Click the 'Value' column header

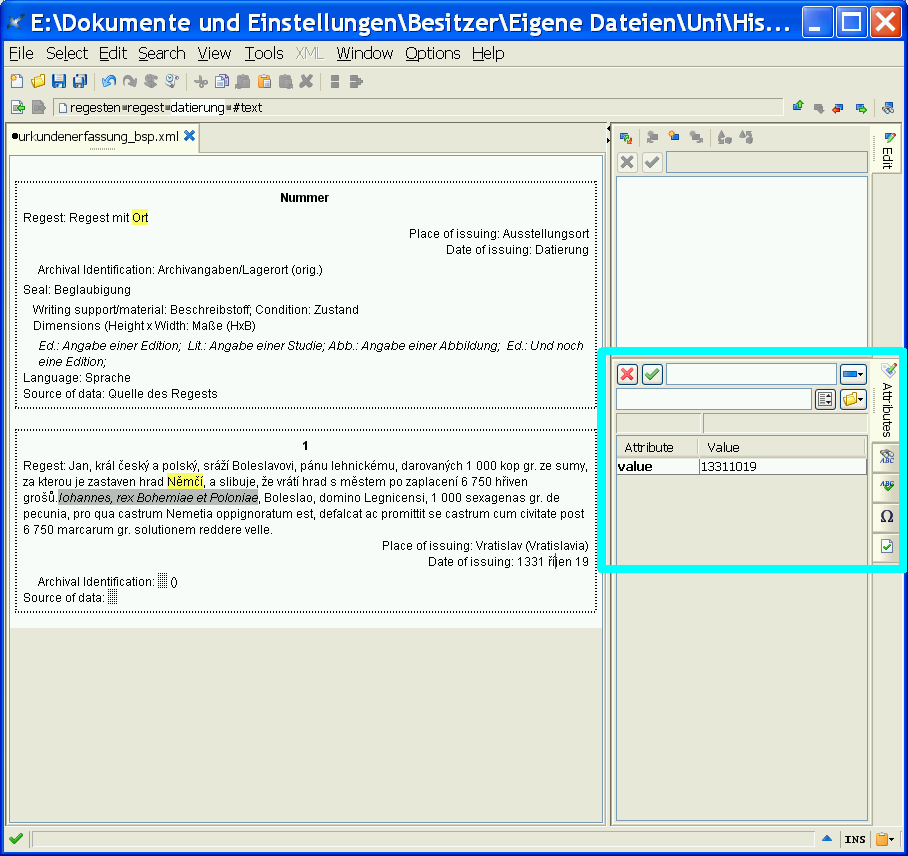pyautogui.click(x=782, y=447)
